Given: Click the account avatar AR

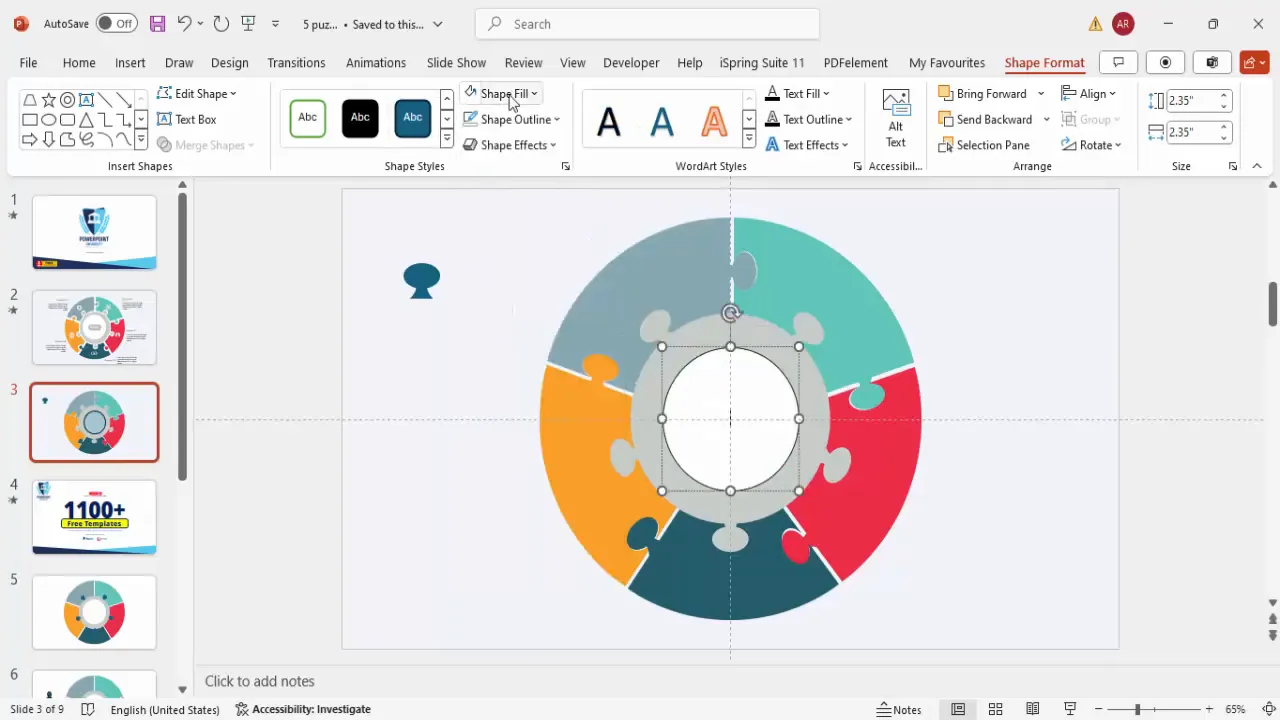Looking at the screenshot, I should (1123, 24).
